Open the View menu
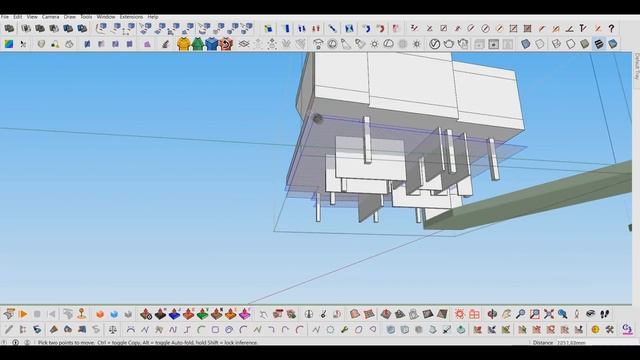 click(x=32, y=17)
